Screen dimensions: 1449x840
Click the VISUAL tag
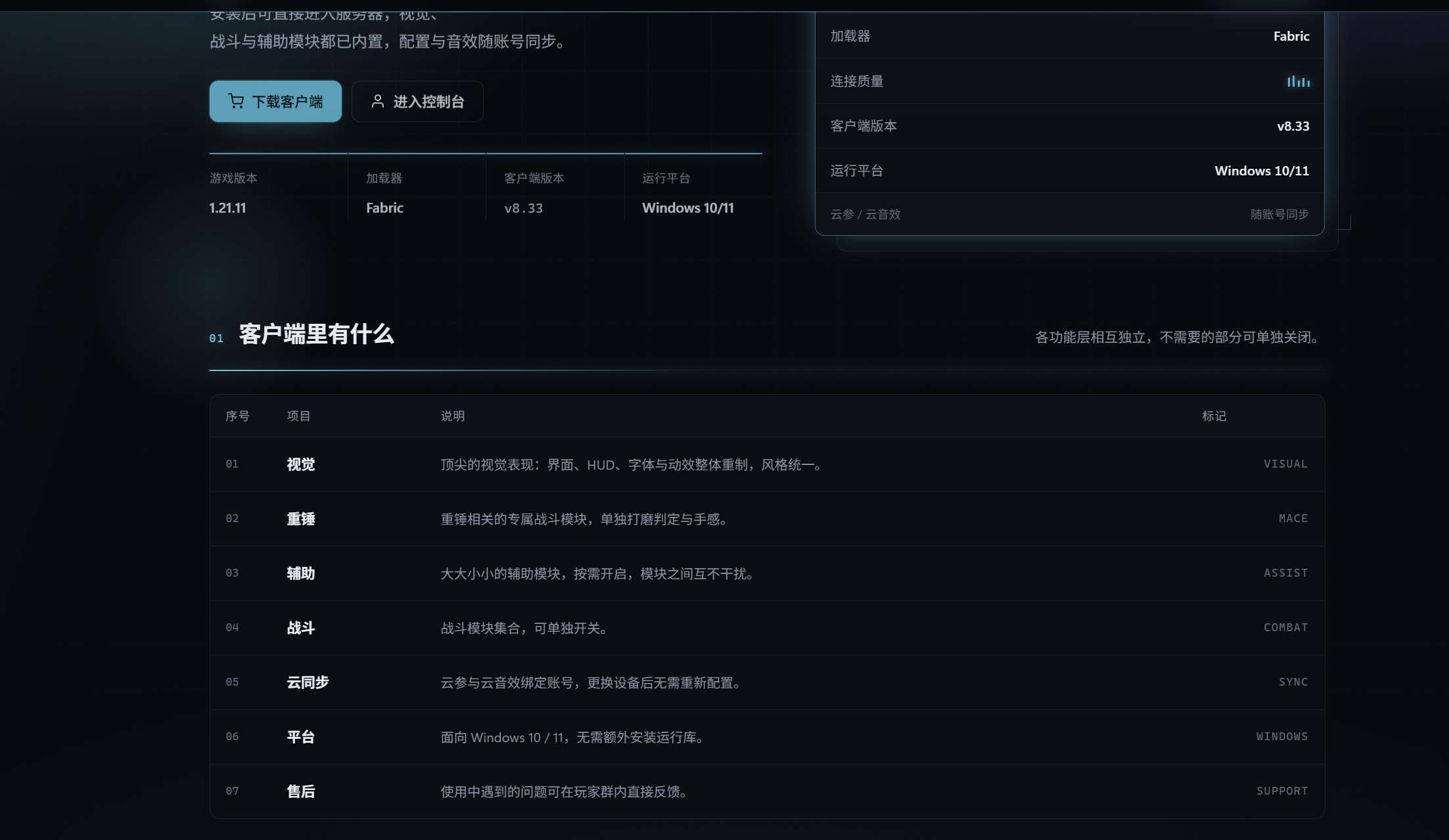pyautogui.click(x=1285, y=464)
